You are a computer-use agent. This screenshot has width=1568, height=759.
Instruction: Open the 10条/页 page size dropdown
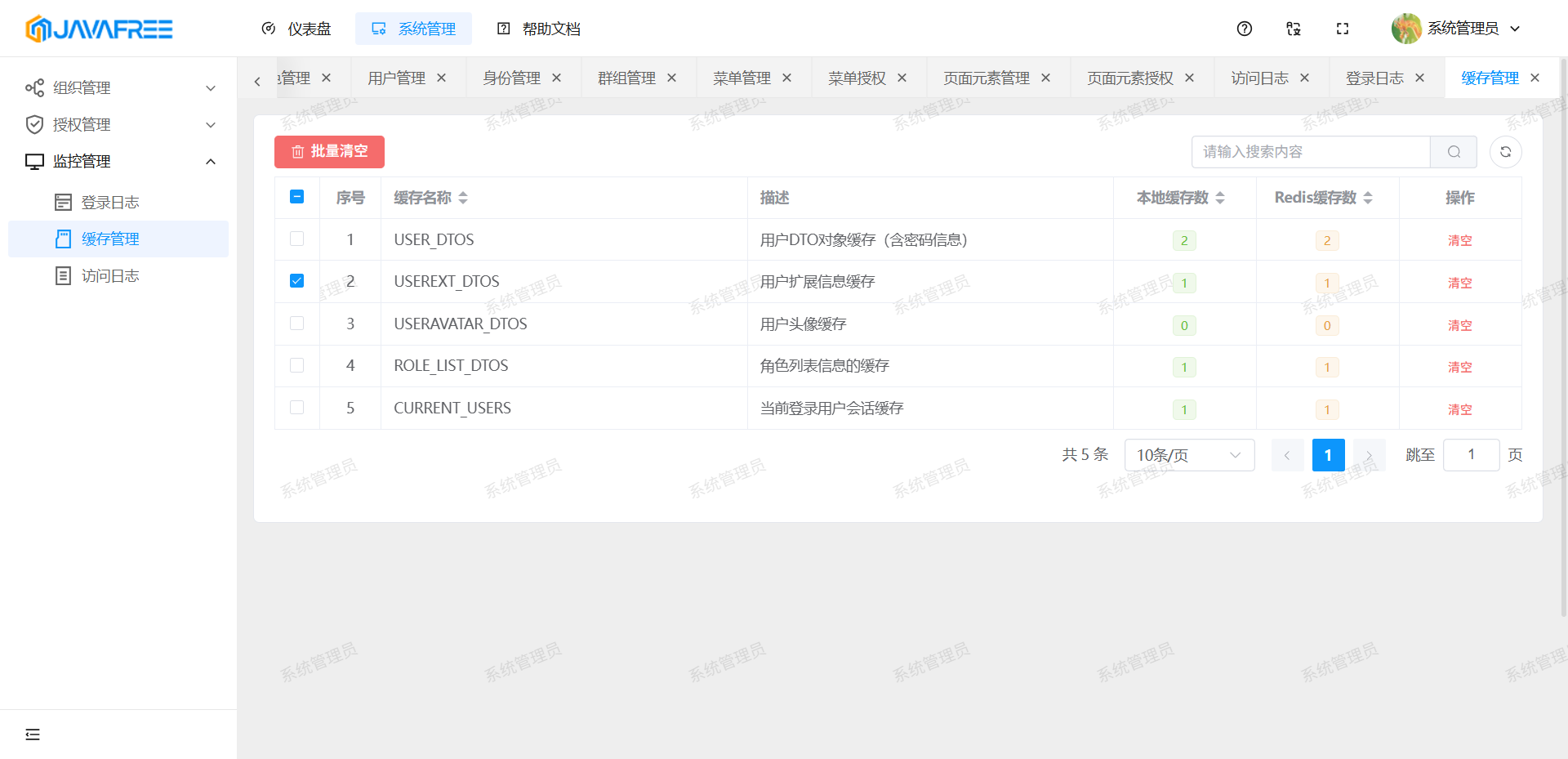(x=1188, y=455)
